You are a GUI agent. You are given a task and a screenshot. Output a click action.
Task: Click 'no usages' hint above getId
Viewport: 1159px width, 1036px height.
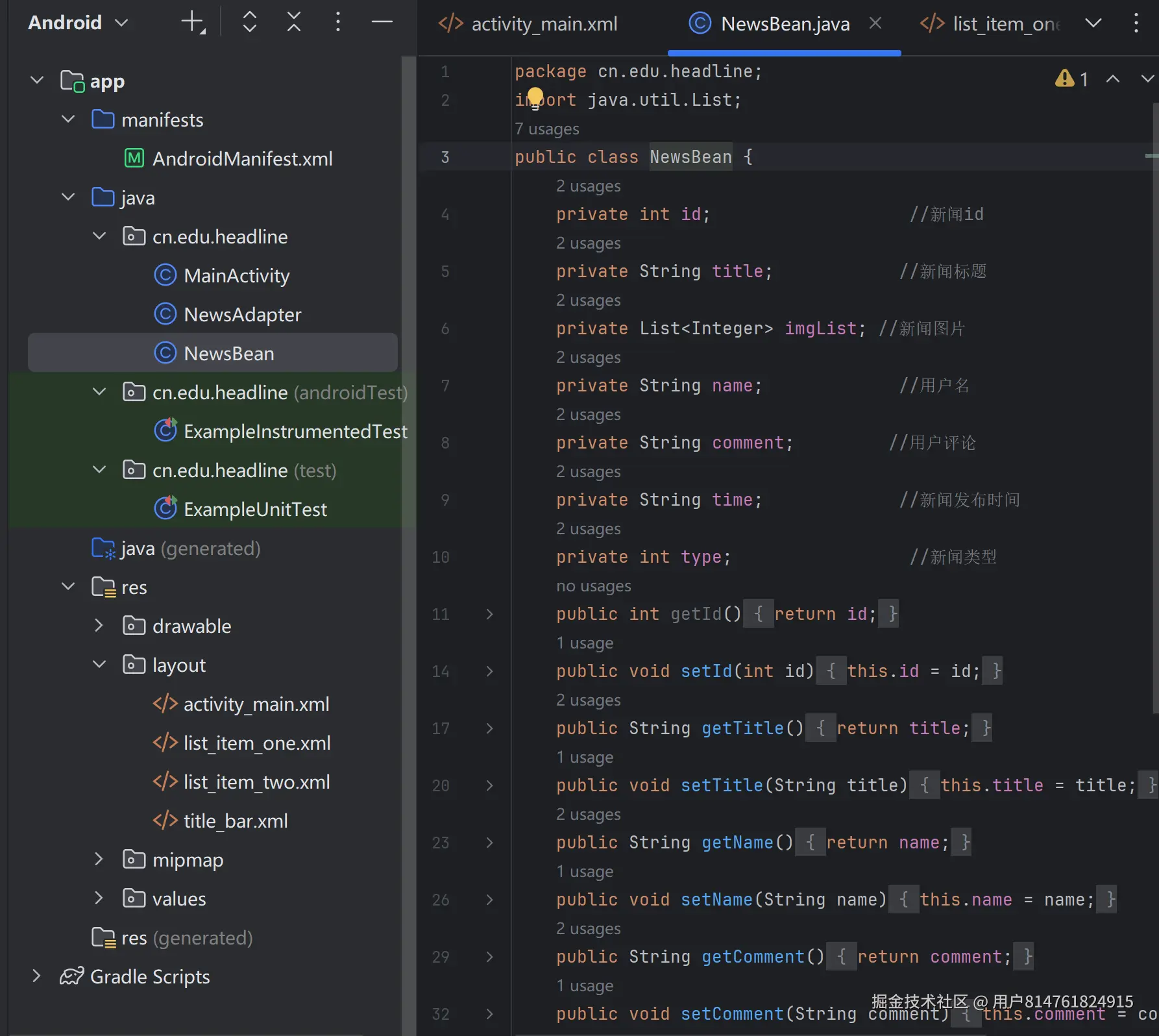(x=594, y=586)
